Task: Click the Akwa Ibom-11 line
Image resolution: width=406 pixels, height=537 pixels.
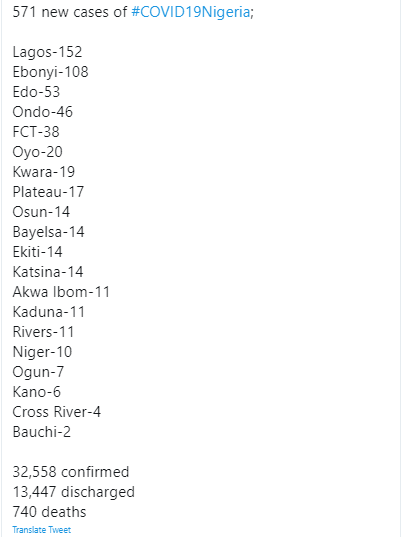Action: [61, 292]
